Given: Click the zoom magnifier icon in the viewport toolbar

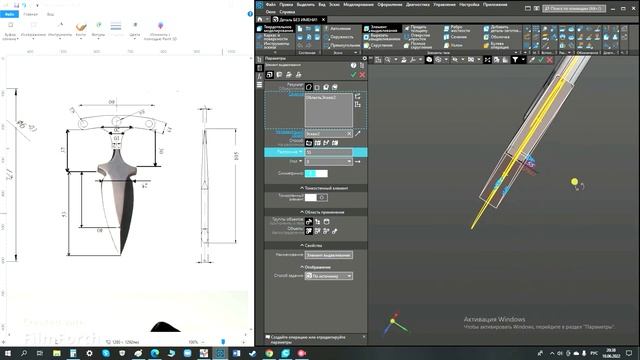Looking at the screenshot, I should (x=387, y=60).
